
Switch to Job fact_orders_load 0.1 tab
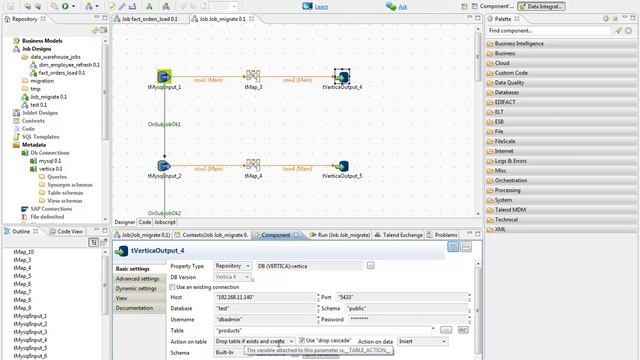[x=149, y=19]
